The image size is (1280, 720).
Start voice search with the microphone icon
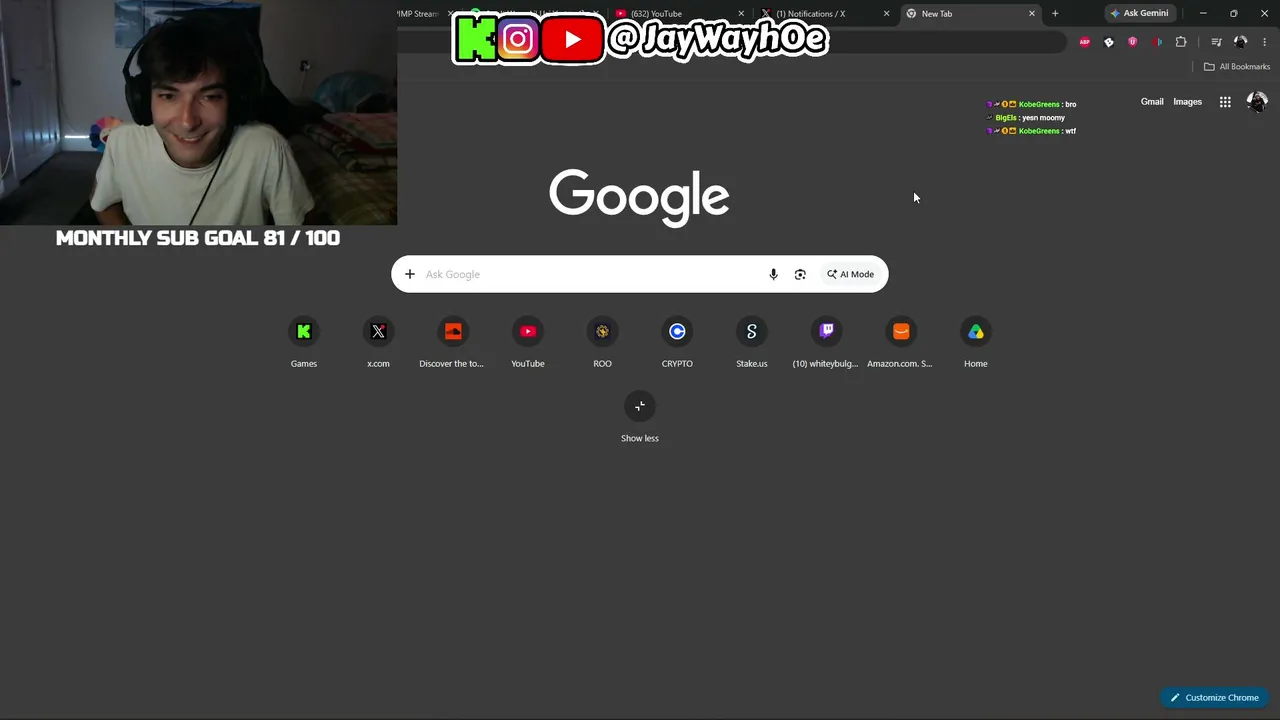pyautogui.click(x=773, y=274)
